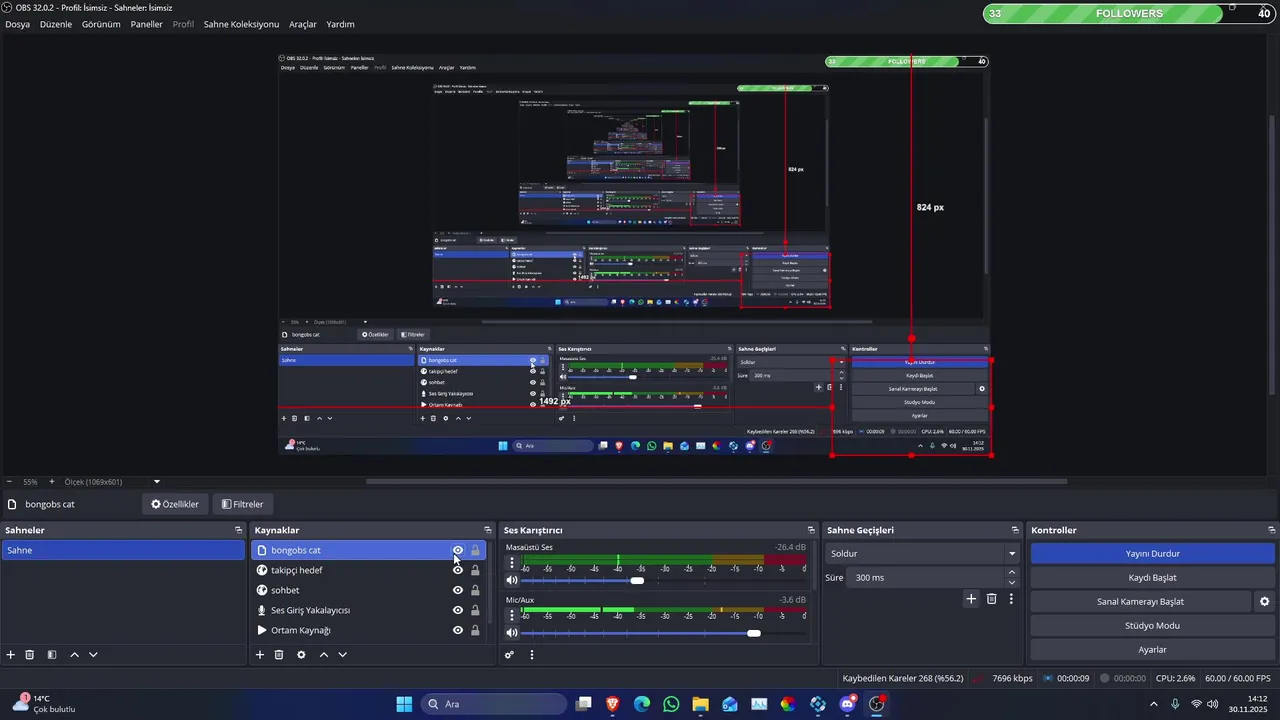Lock the bongobs cat source
The width and height of the screenshot is (1280, 720).
pyautogui.click(x=475, y=550)
